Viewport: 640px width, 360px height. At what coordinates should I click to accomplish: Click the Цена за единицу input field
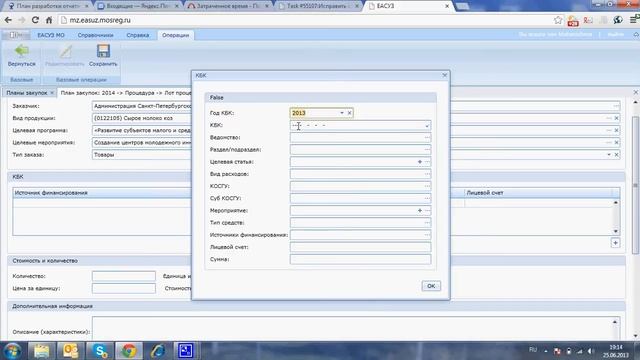coord(124,289)
